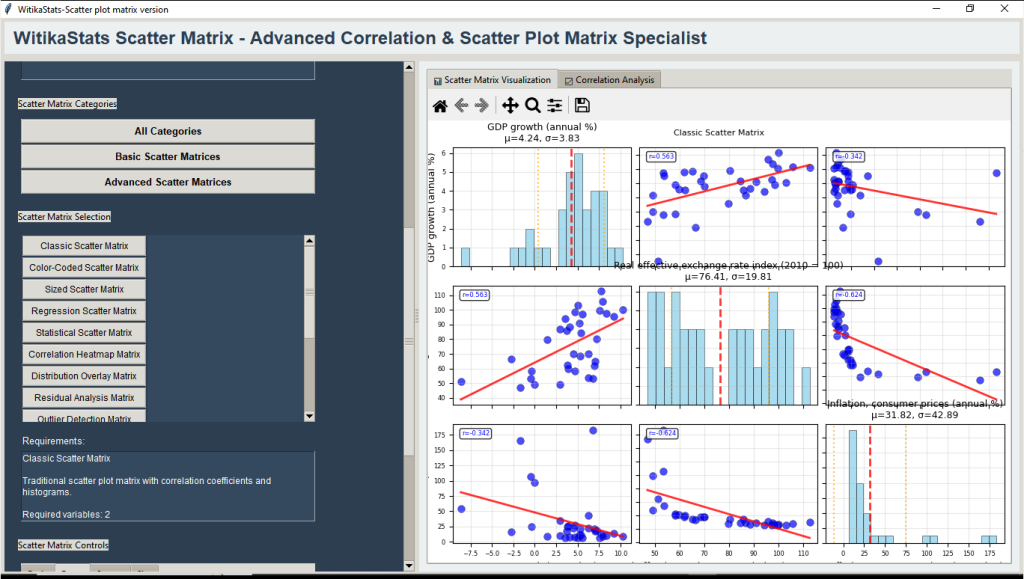
Task: Click 'Scatter Matrix Selection' label
Action: coord(64,217)
